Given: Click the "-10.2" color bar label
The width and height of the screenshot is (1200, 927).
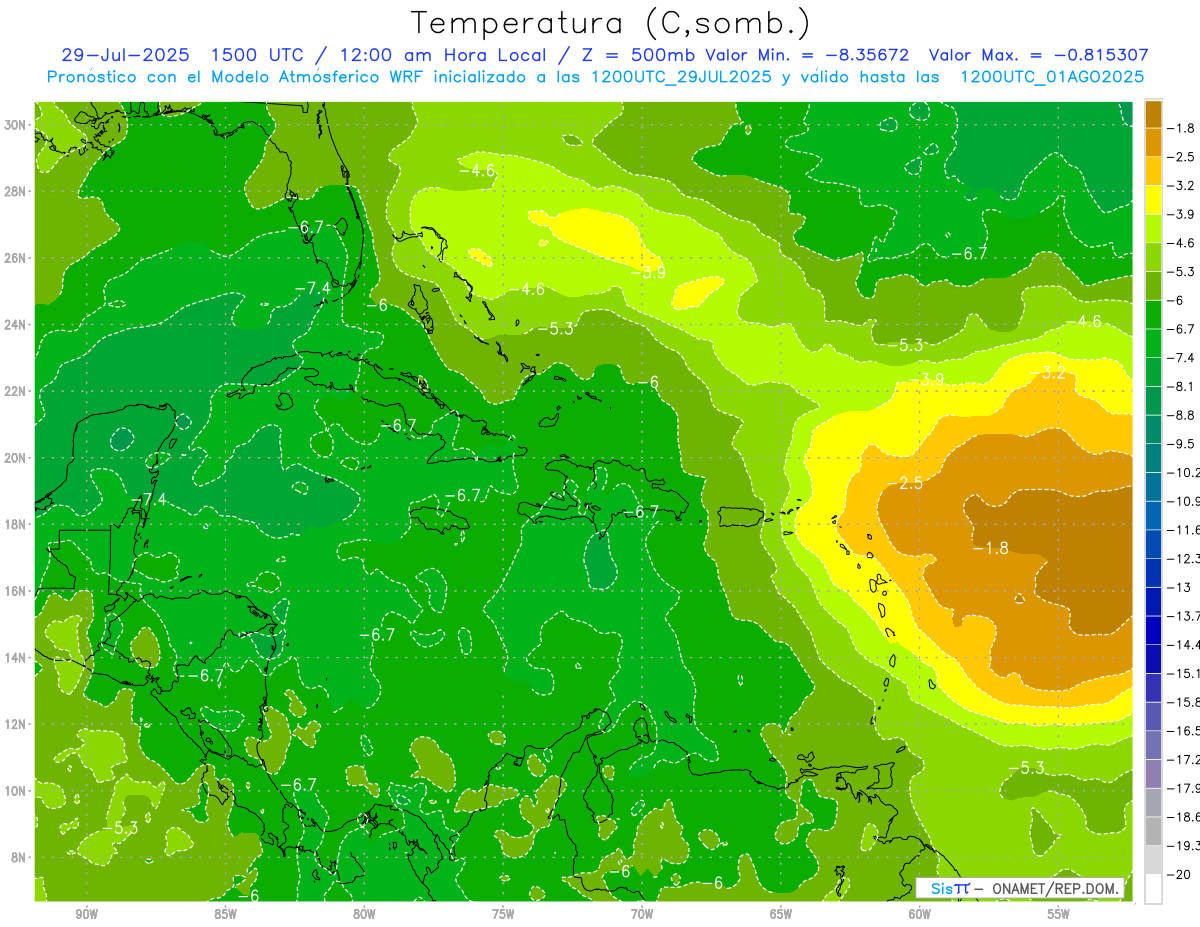Looking at the screenshot, I should (x=1185, y=472).
